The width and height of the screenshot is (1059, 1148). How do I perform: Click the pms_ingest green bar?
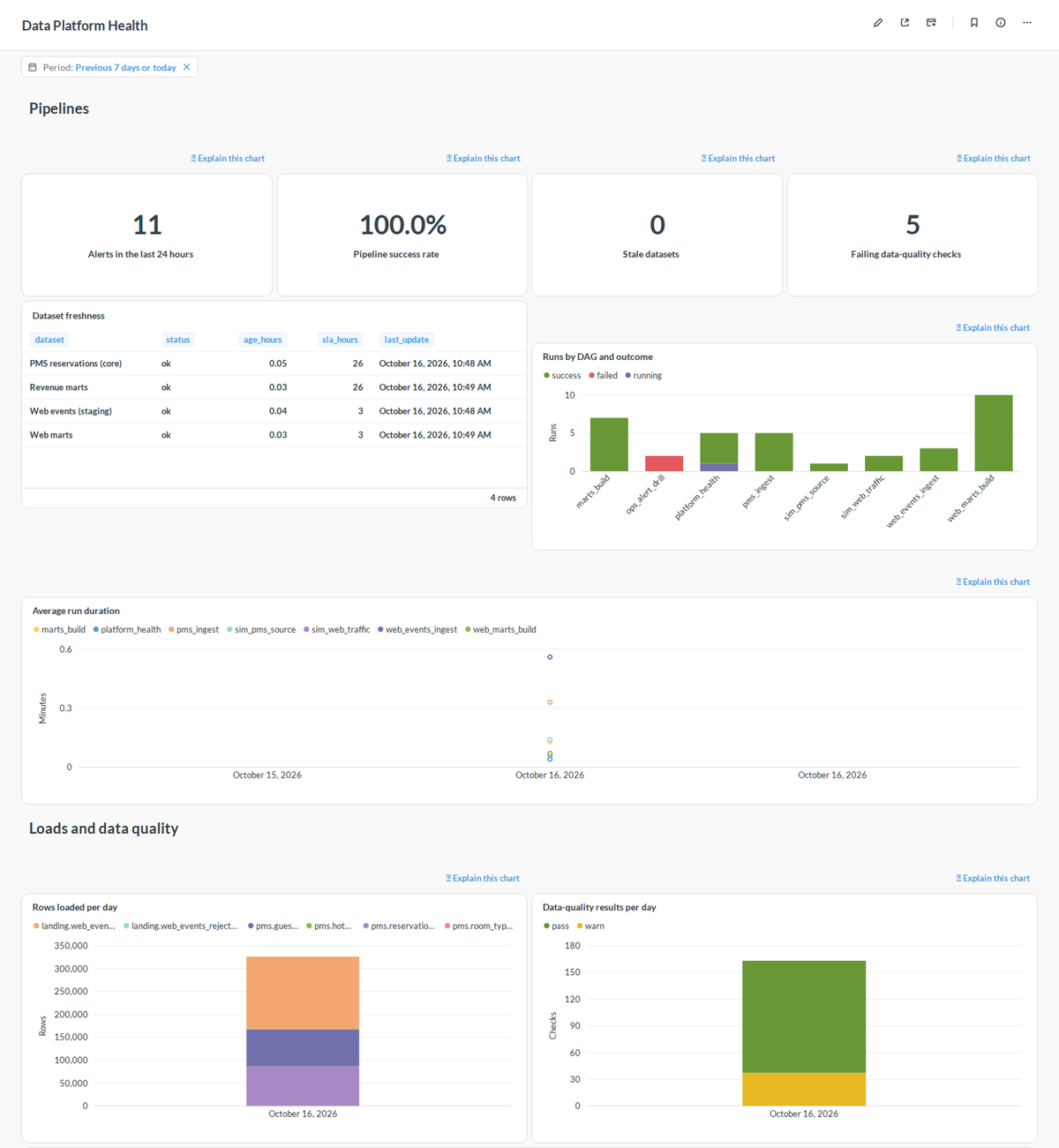click(774, 452)
